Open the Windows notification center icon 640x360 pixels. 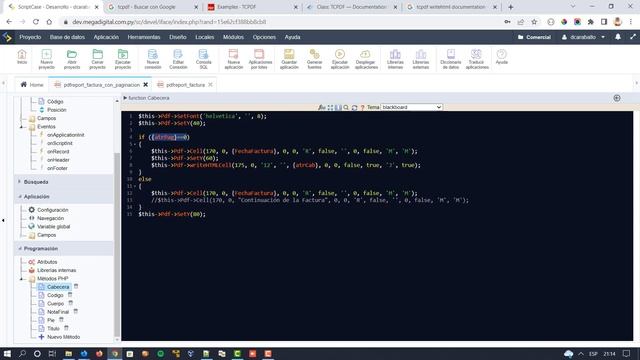[x=627, y=353]
